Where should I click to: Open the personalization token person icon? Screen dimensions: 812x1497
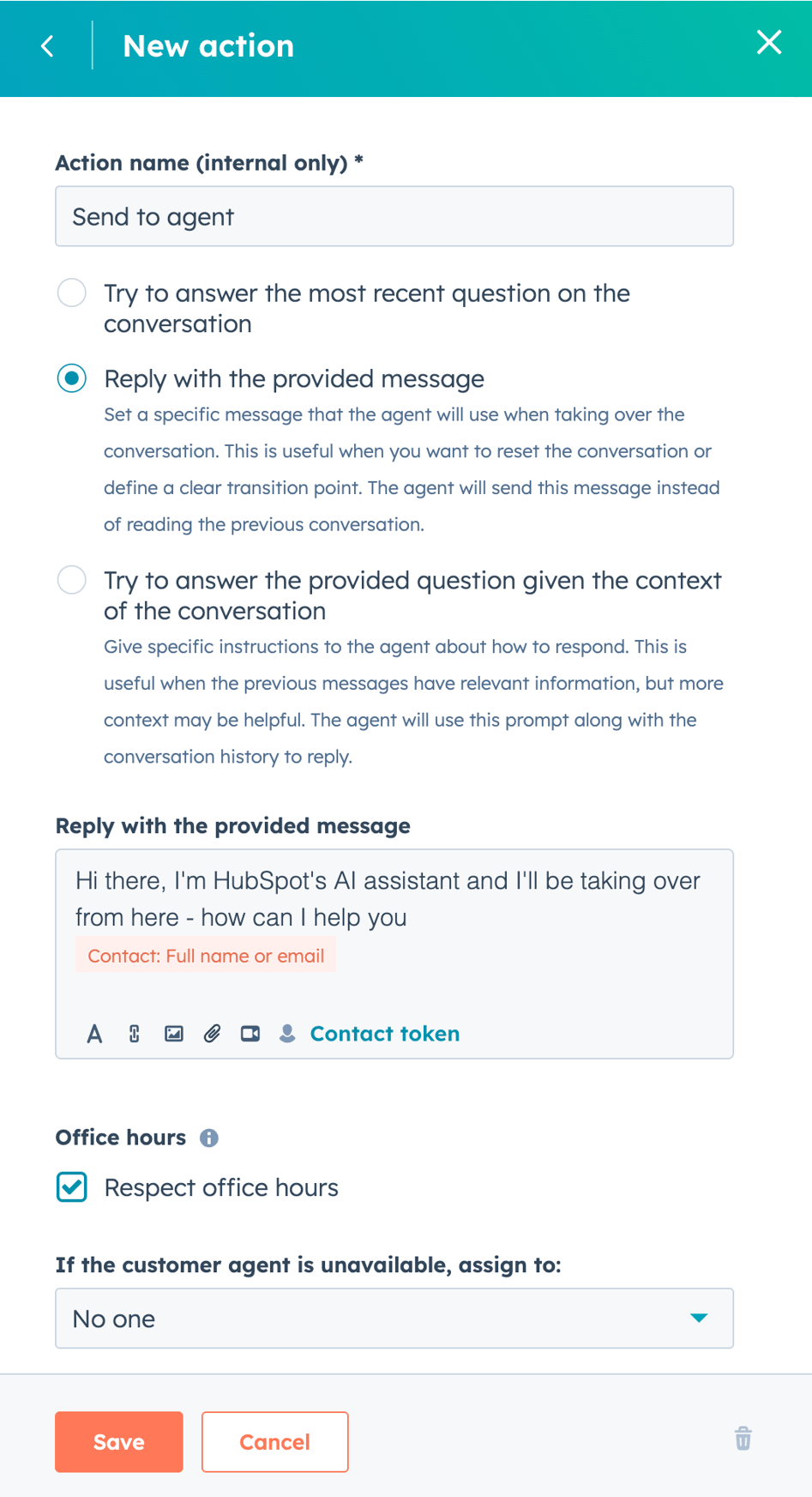288,1034
